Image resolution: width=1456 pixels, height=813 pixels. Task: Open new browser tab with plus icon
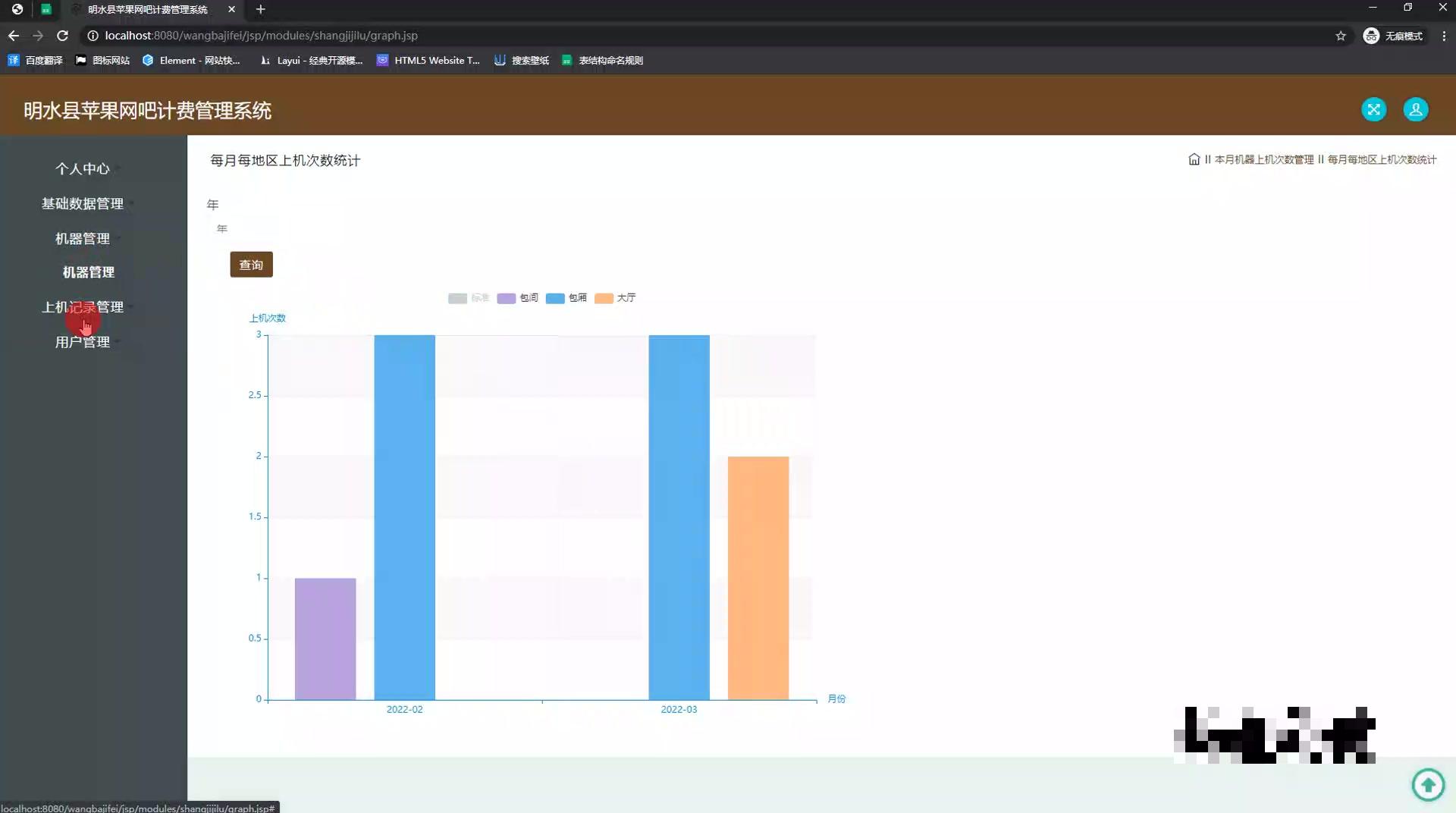[260, 9]
